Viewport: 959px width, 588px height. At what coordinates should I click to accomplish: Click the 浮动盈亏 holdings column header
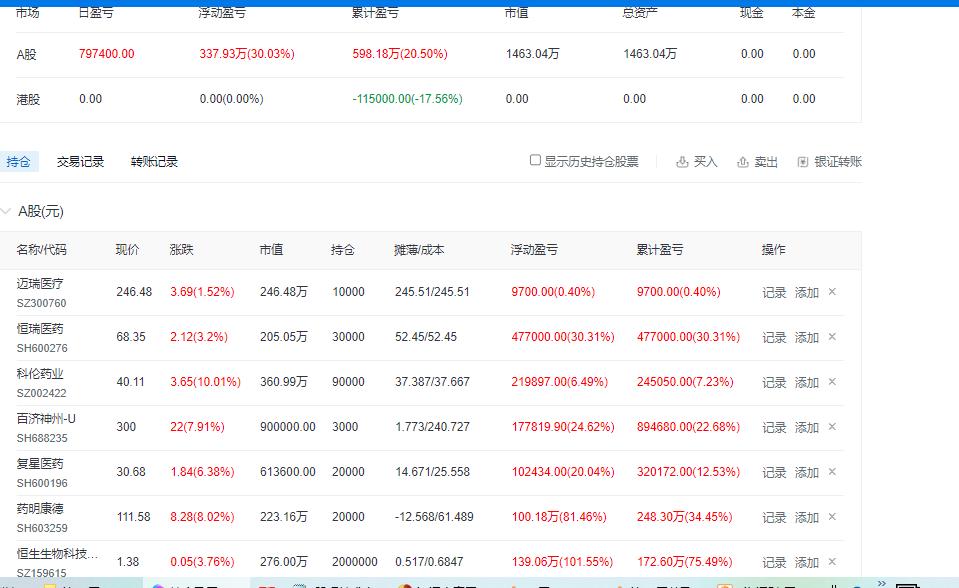[534, 250]
